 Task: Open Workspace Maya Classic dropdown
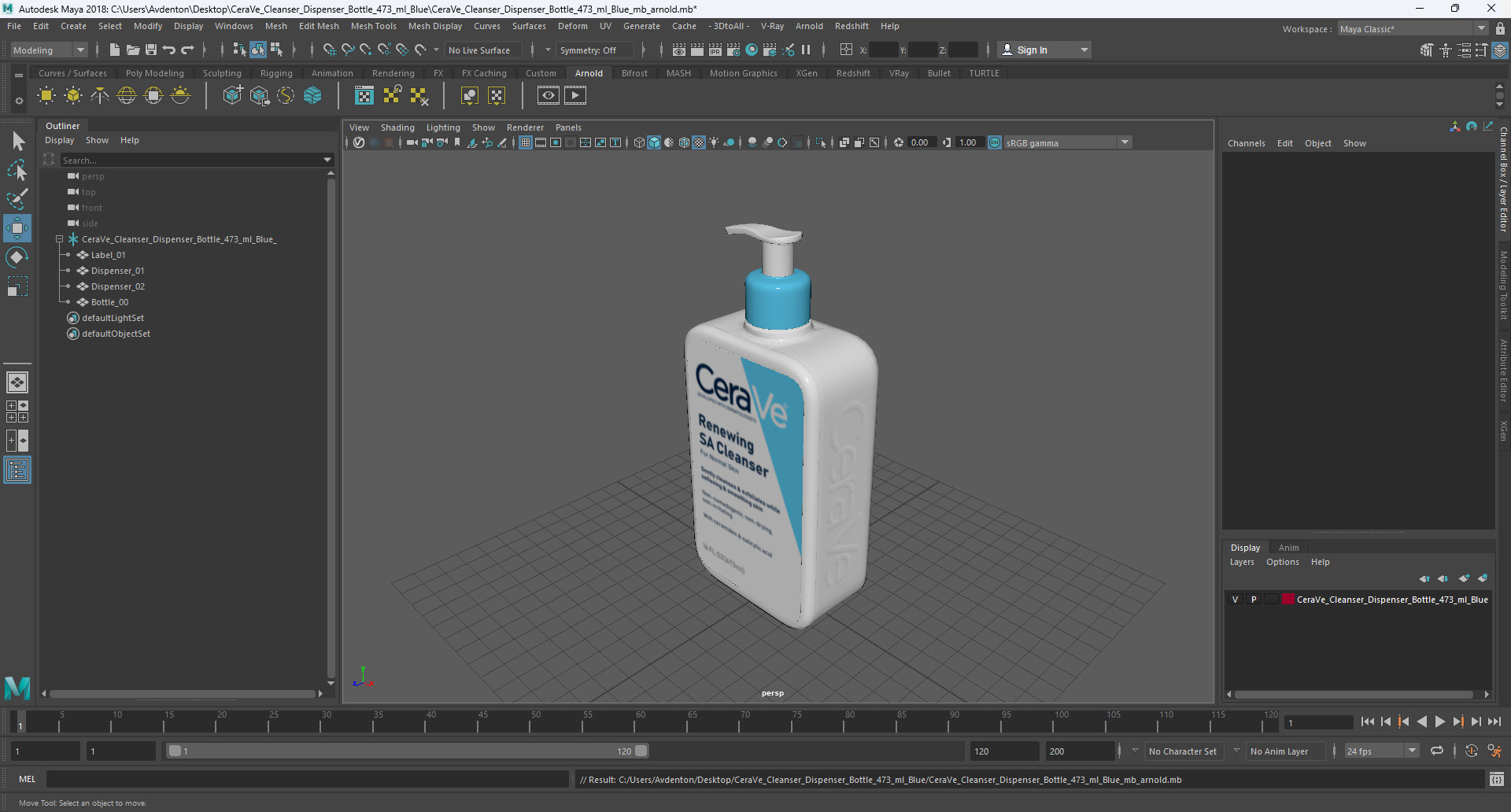tap(1412, 28)
